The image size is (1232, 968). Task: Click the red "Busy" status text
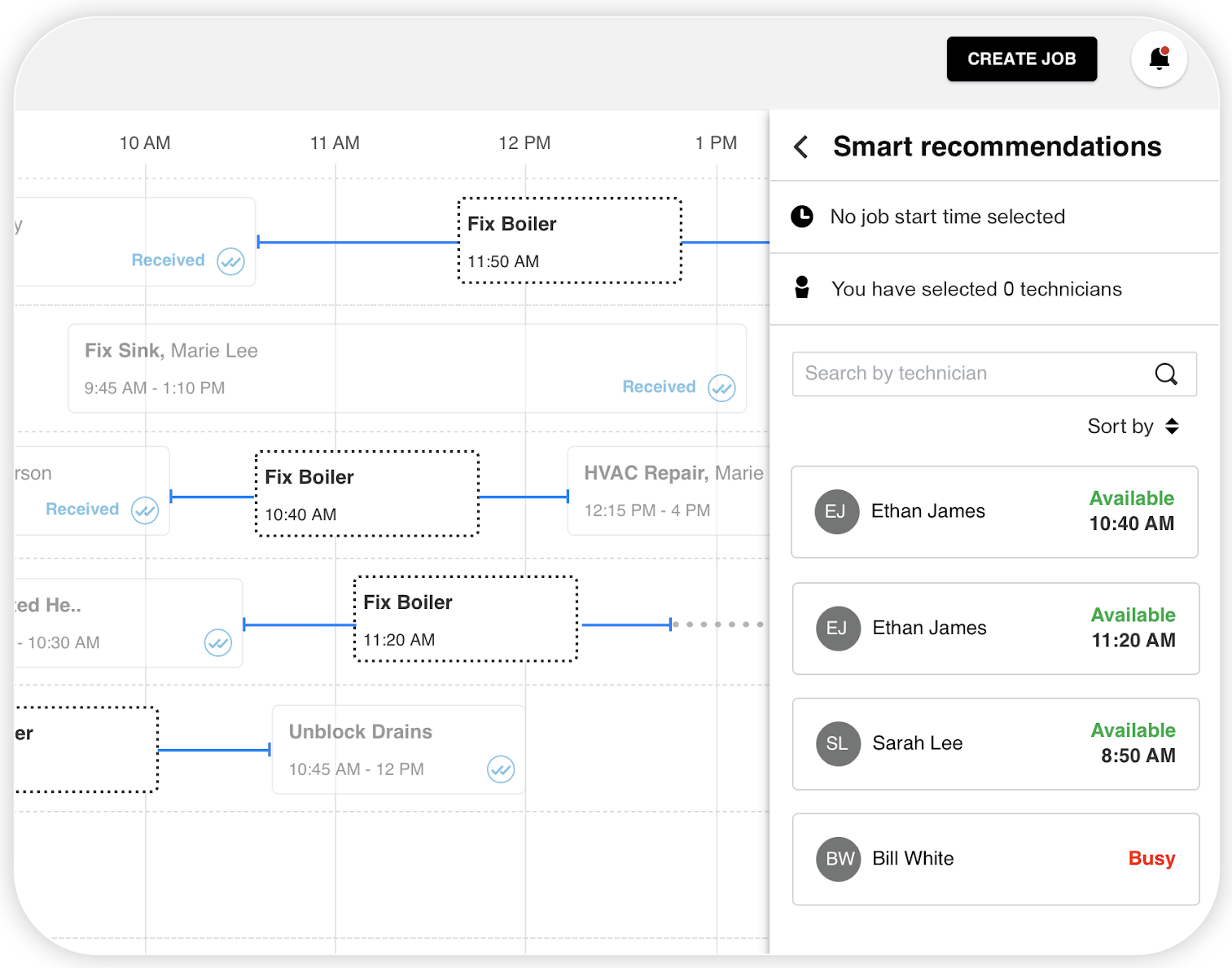point(1151,858)
